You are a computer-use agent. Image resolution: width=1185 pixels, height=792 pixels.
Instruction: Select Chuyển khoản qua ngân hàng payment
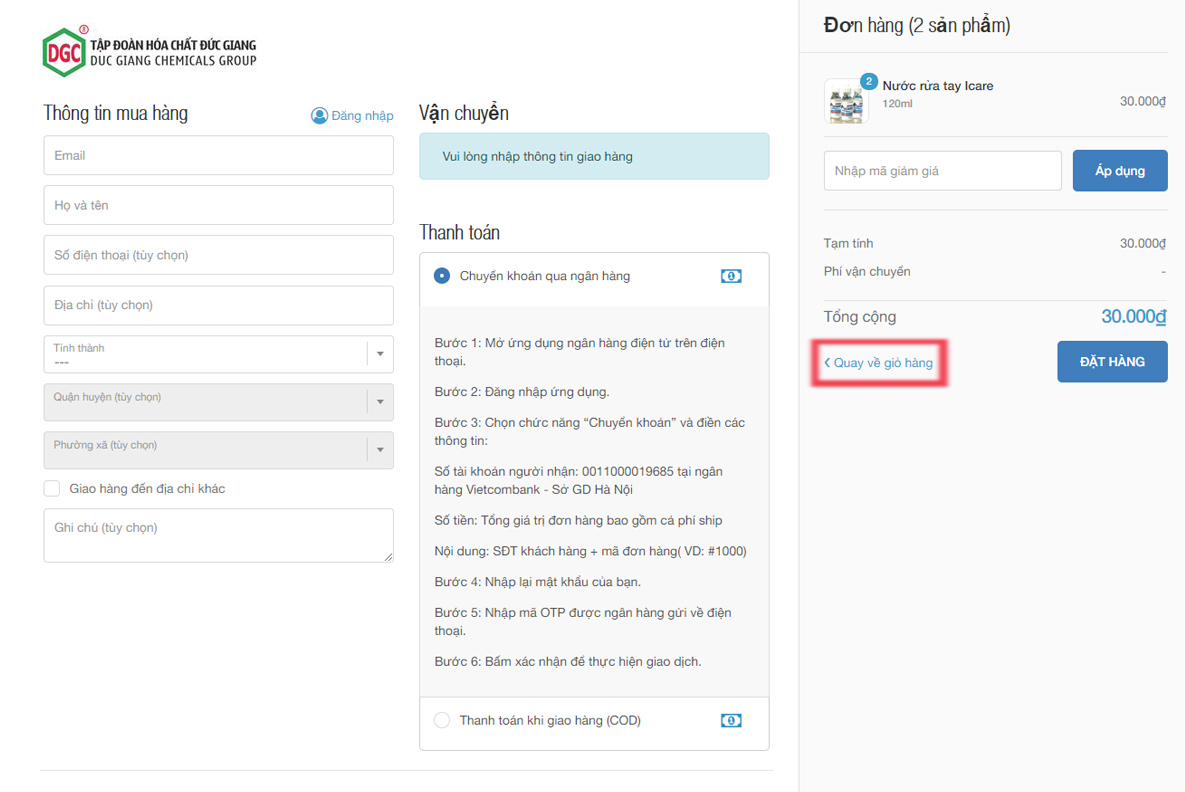click(x=442, y=276)
